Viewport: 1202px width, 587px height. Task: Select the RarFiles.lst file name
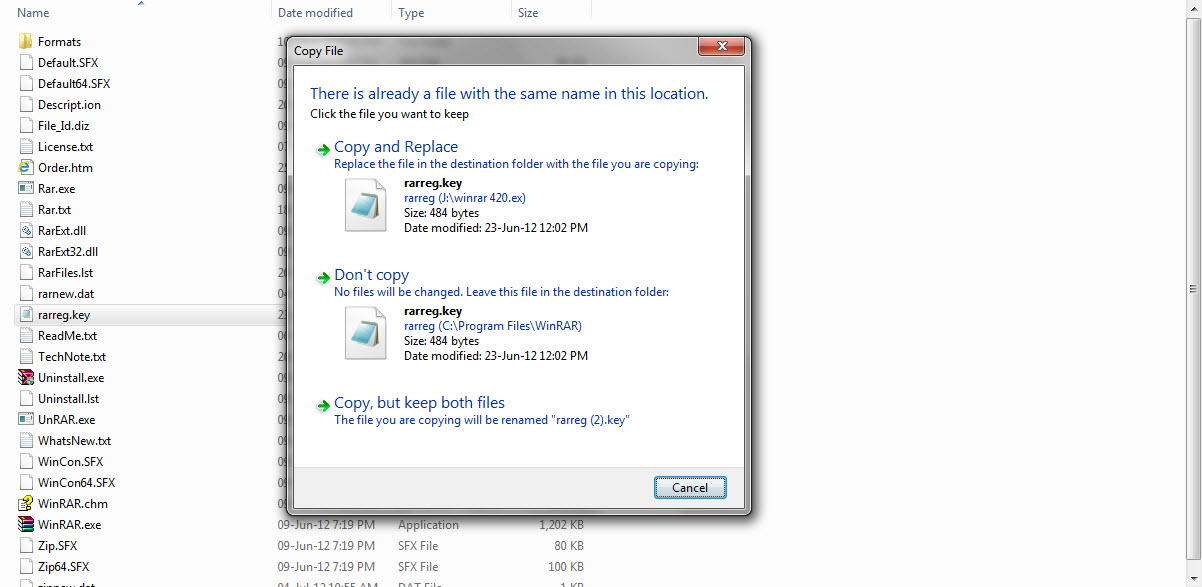[x=65, y=273]
